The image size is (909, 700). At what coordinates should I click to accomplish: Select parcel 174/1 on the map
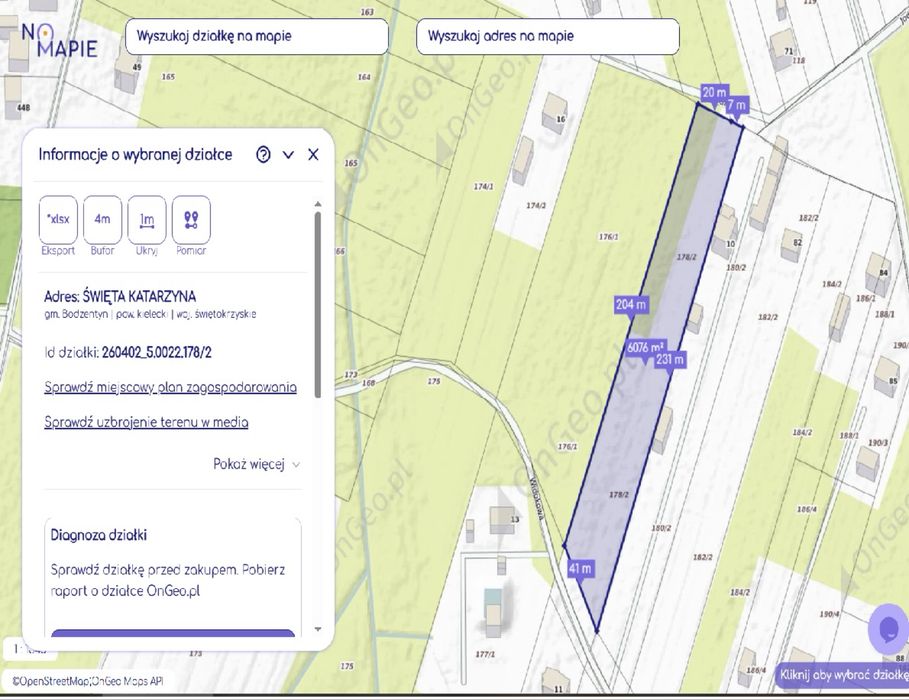(x=483, y=187)
